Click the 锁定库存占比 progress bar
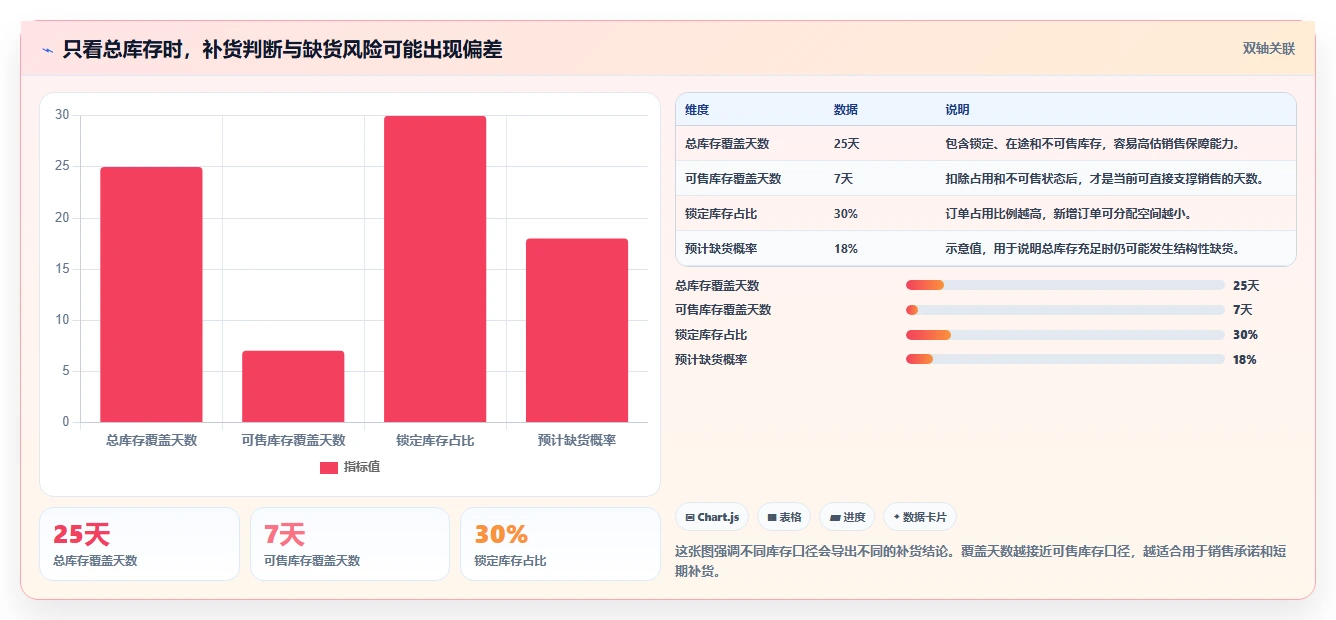 [1065, 335]
